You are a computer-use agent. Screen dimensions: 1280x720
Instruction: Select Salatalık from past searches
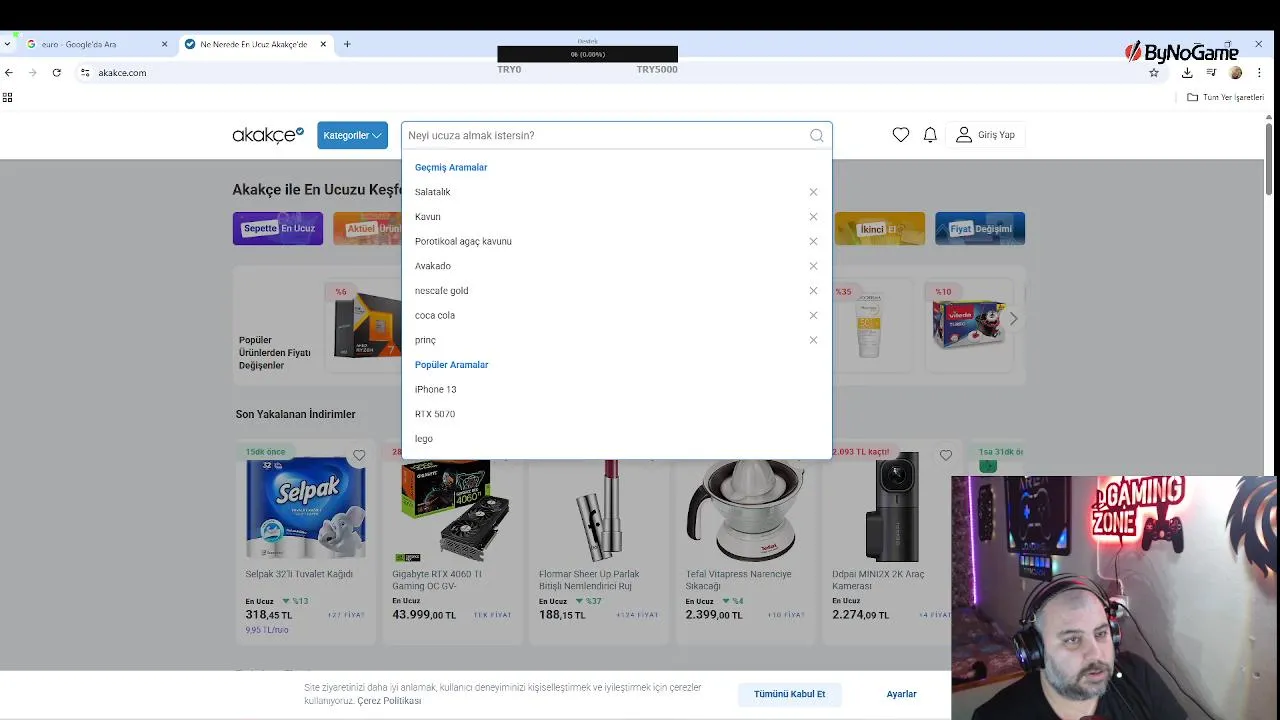432,192
